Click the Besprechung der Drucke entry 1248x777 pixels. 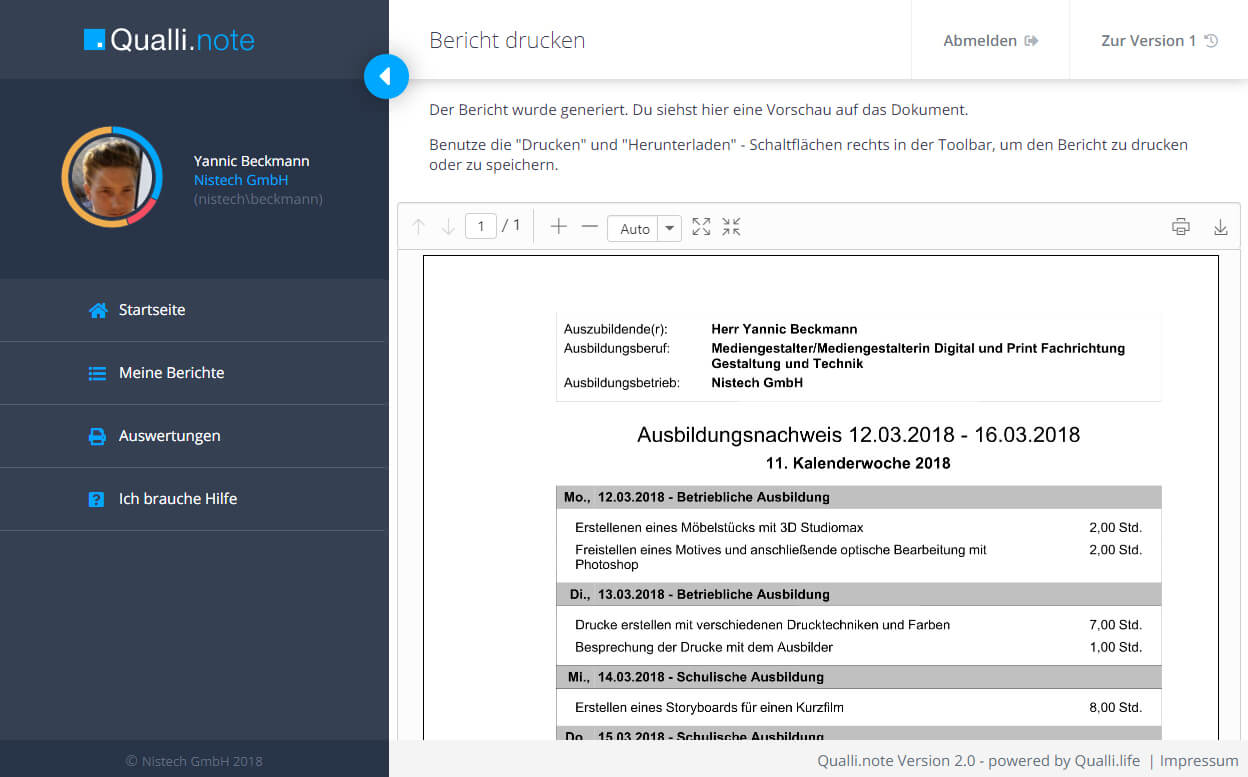tap(704, 647)
